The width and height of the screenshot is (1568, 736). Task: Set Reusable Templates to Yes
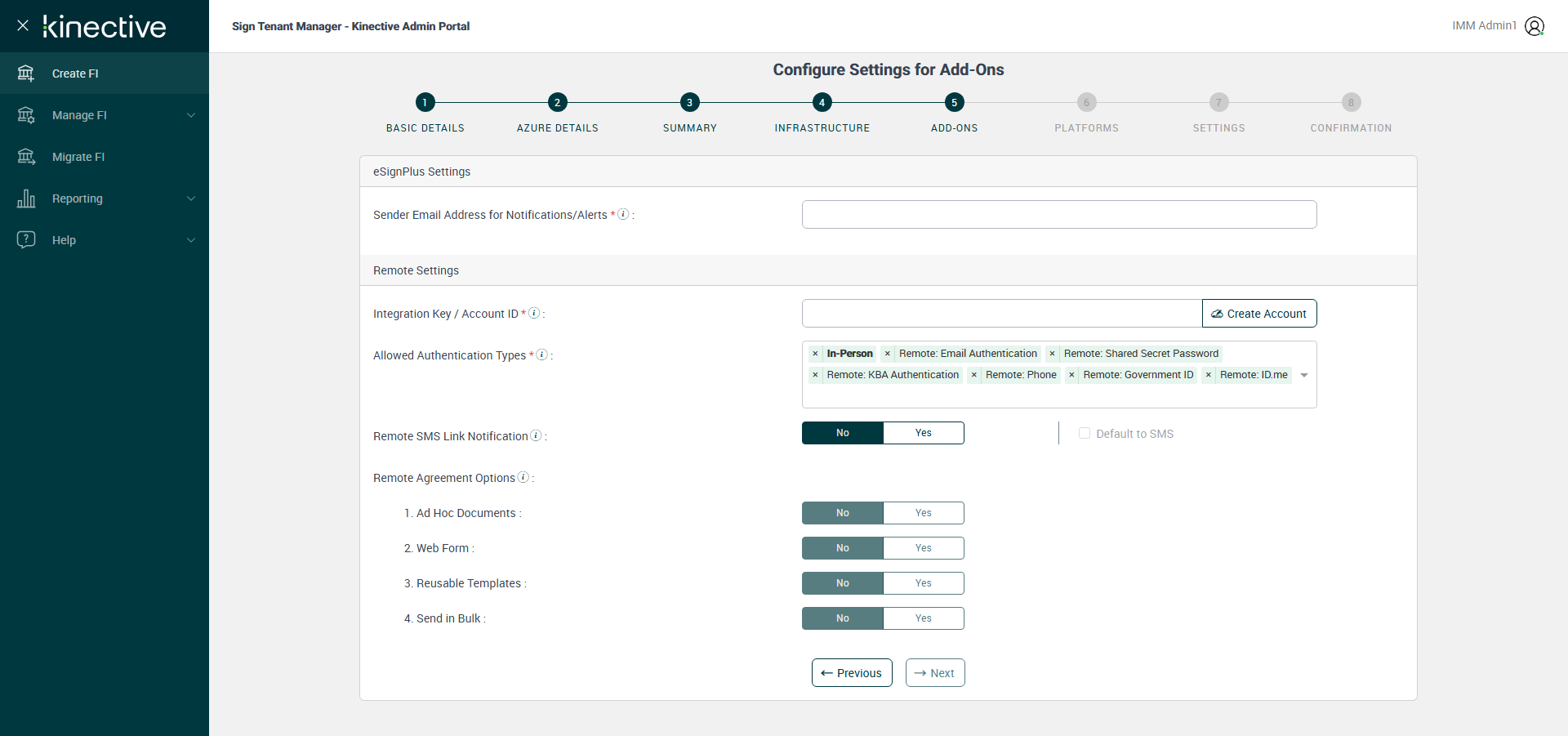point(924,583)
